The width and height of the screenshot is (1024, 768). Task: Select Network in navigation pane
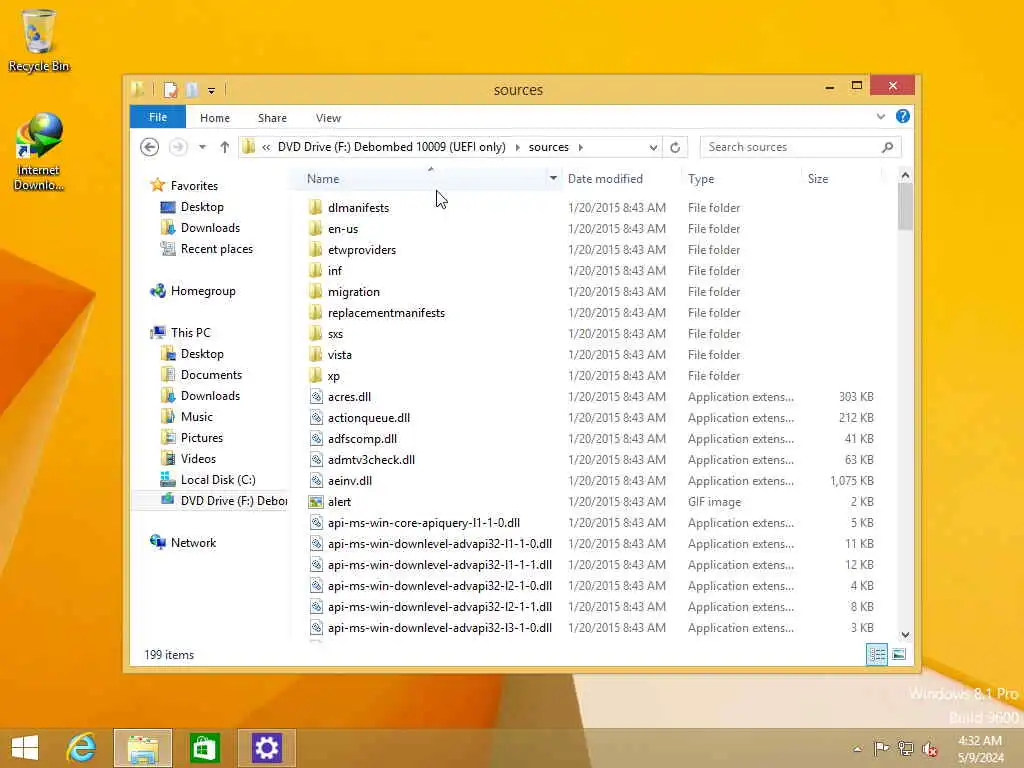[x=193, y=542]
